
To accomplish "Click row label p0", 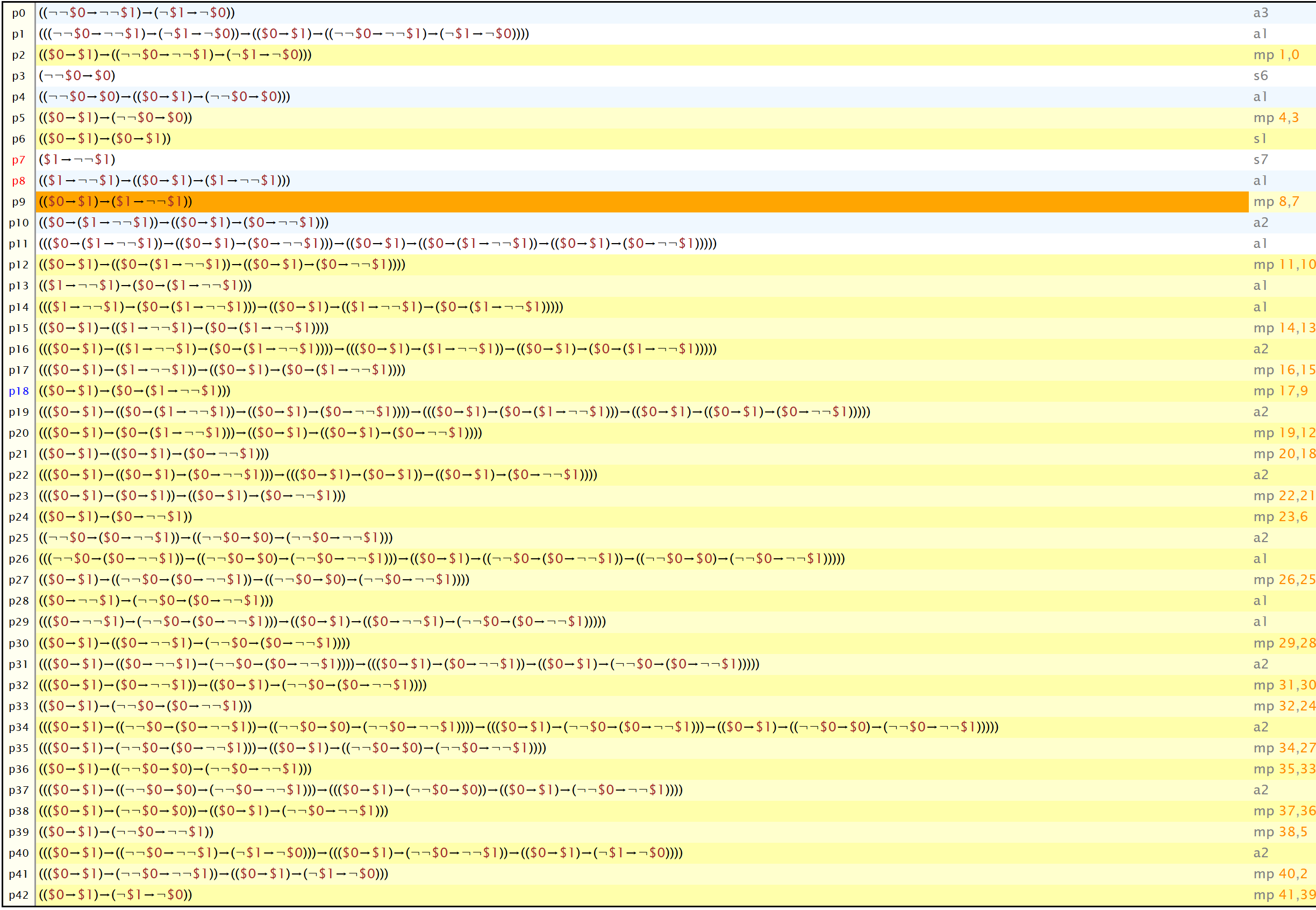I will tap(19, 13).
